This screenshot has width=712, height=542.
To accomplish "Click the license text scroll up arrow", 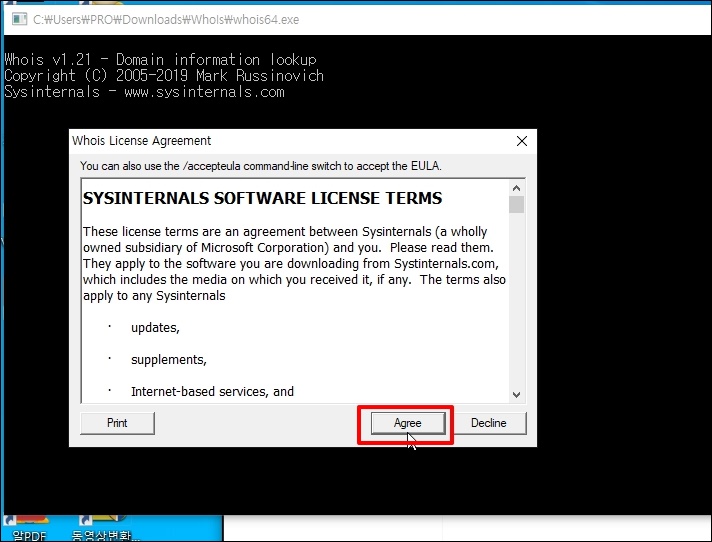I will tap(516, 188).
